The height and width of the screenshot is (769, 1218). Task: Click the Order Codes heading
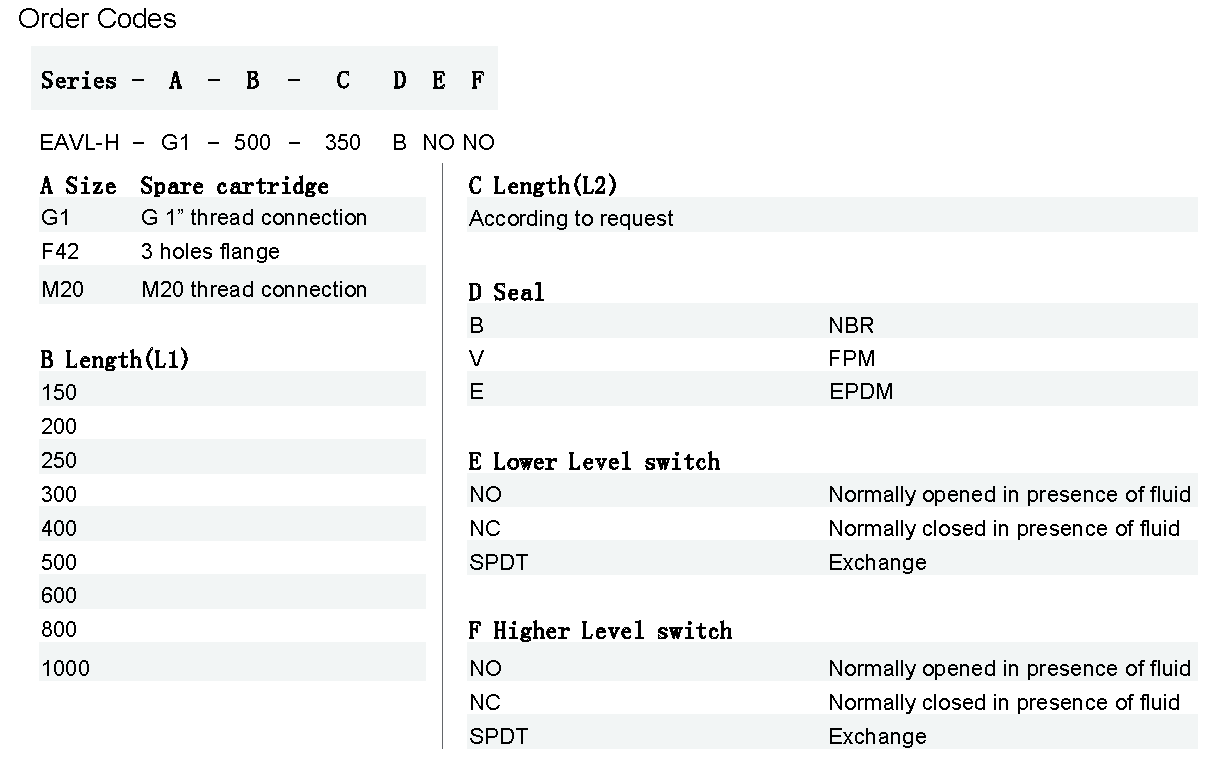click(x=97, y=18)
